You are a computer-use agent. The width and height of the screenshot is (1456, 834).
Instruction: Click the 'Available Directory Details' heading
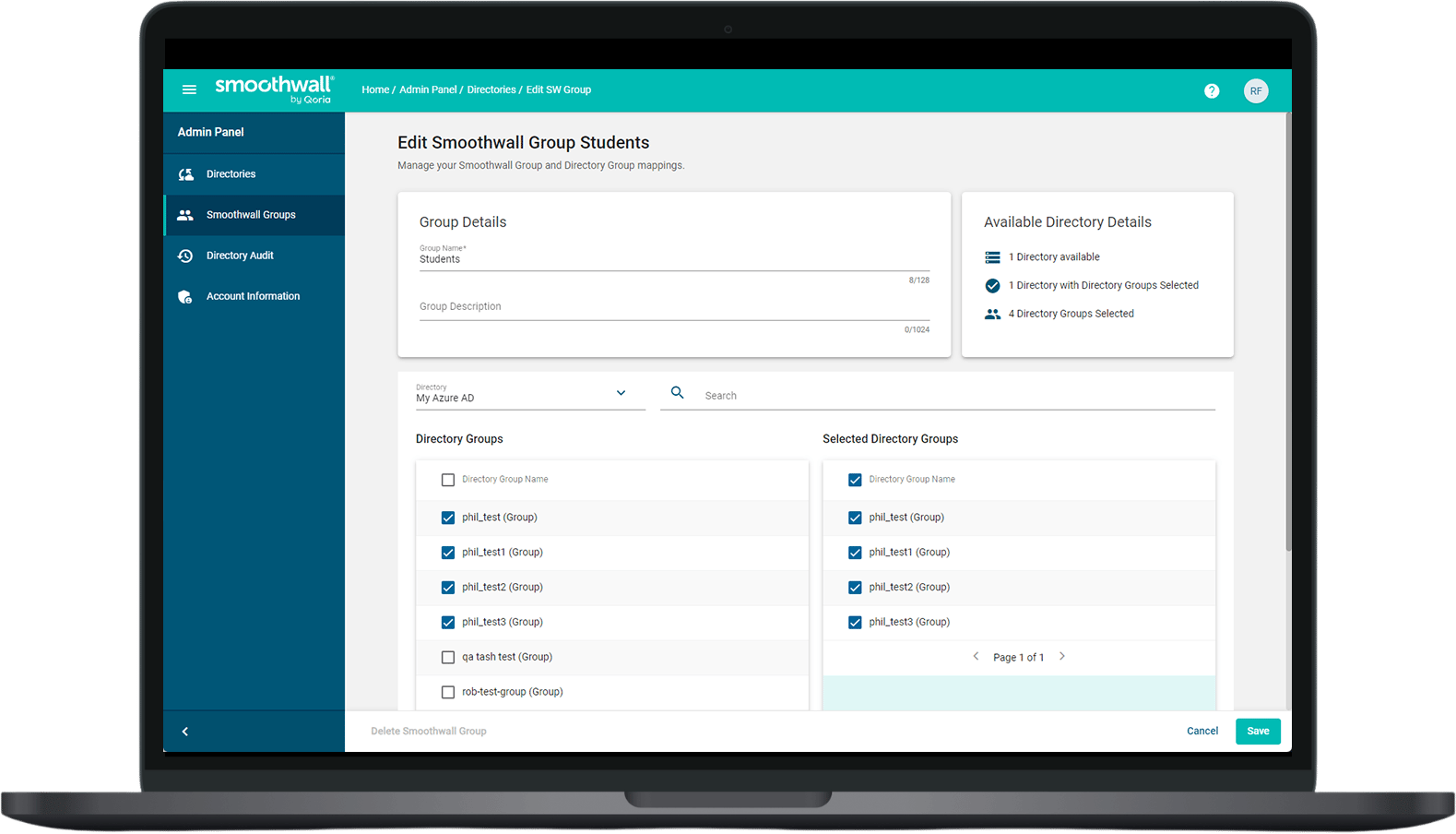1068,222
